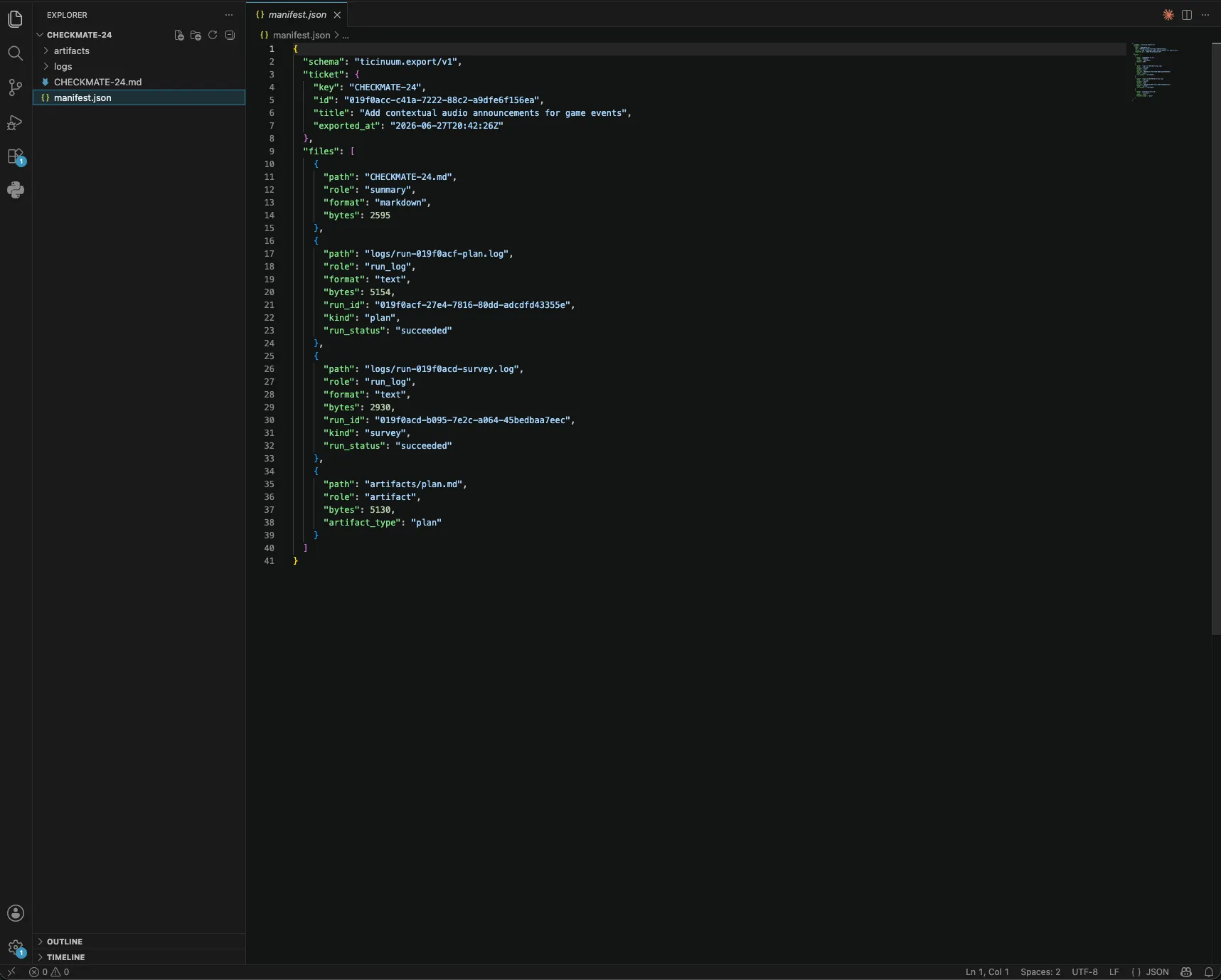The image size is (1221, 980).
Task: Click the EXPLORER panel title
Action: coord(67,15)
